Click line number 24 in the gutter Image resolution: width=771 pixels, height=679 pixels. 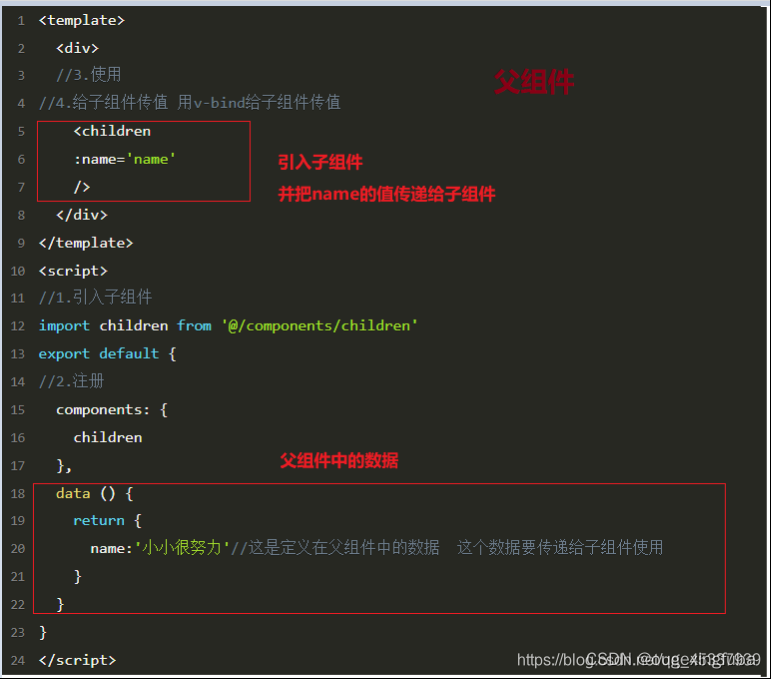click(x=18, y=660)
